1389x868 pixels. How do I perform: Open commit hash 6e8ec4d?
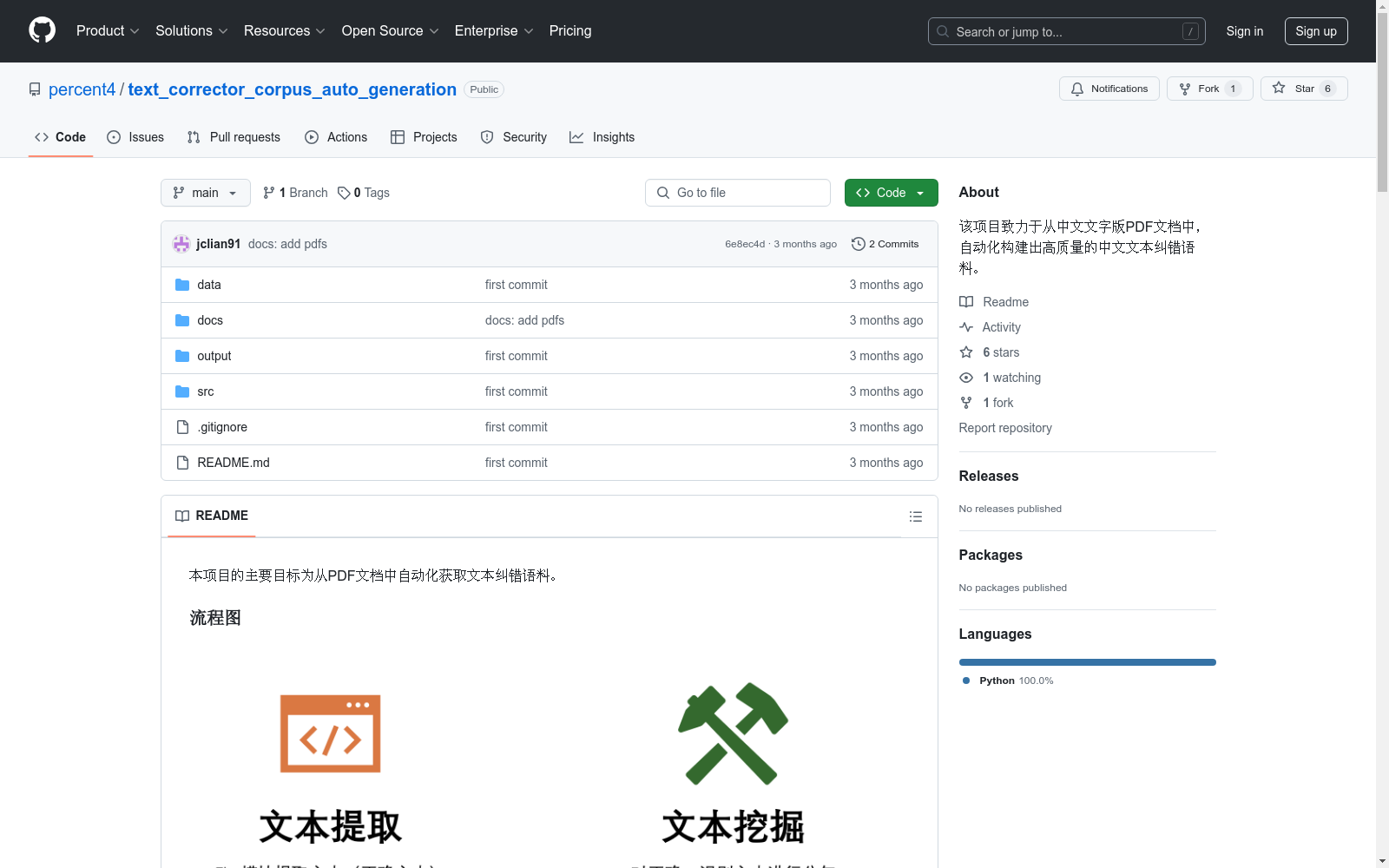[745, 244]
